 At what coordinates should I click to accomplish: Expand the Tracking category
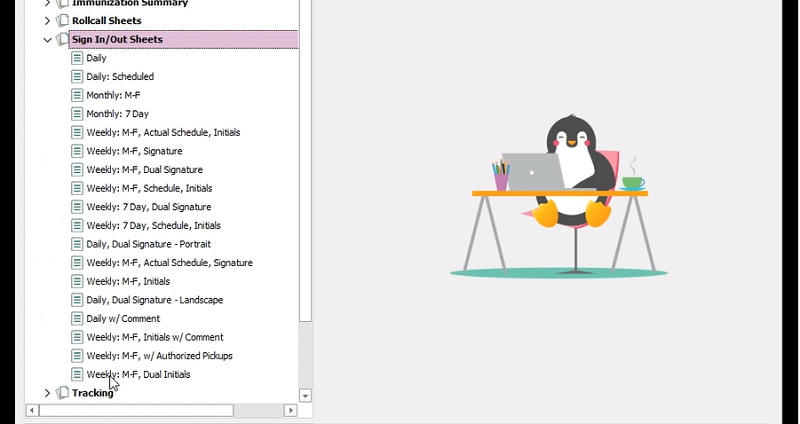coord(47,393)
